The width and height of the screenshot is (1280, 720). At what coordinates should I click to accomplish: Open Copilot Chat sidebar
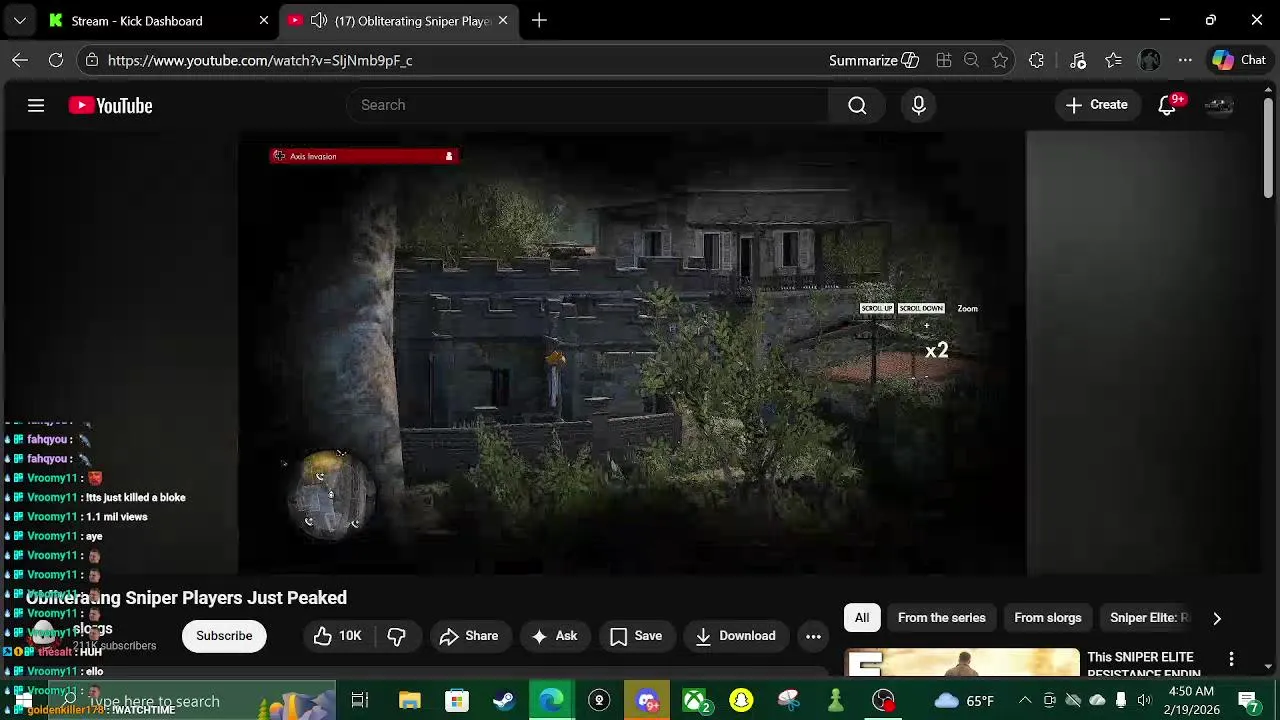(x=1239, y=60)
